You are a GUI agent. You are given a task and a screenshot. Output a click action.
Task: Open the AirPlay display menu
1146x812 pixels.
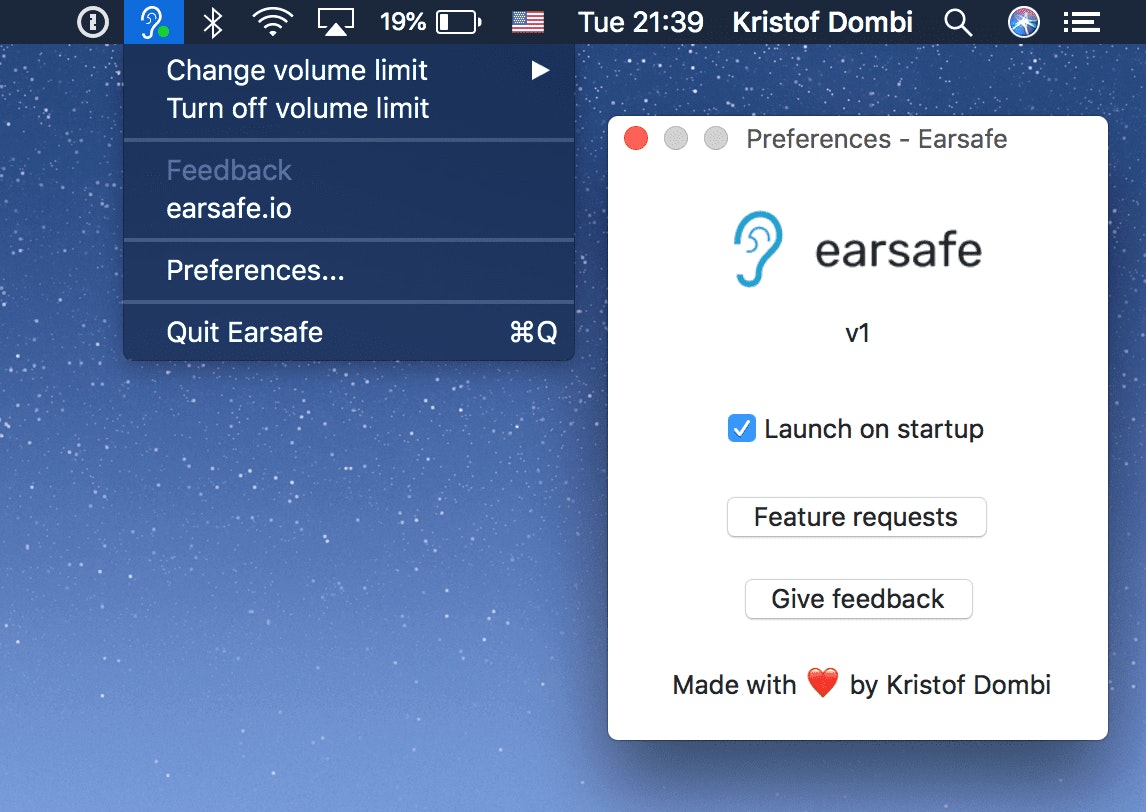pos(335,22)
